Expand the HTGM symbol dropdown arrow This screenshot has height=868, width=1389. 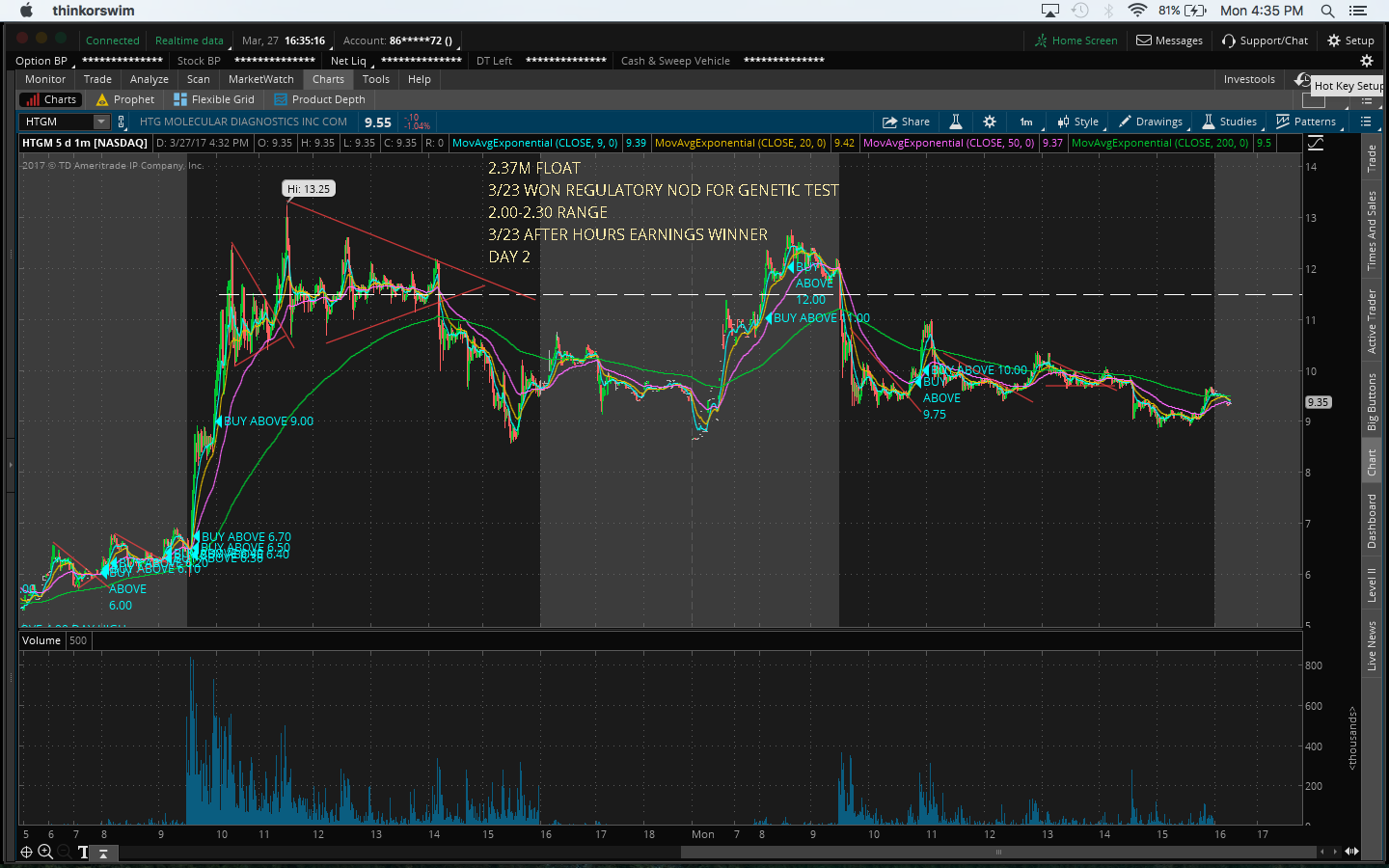(100, 122)
